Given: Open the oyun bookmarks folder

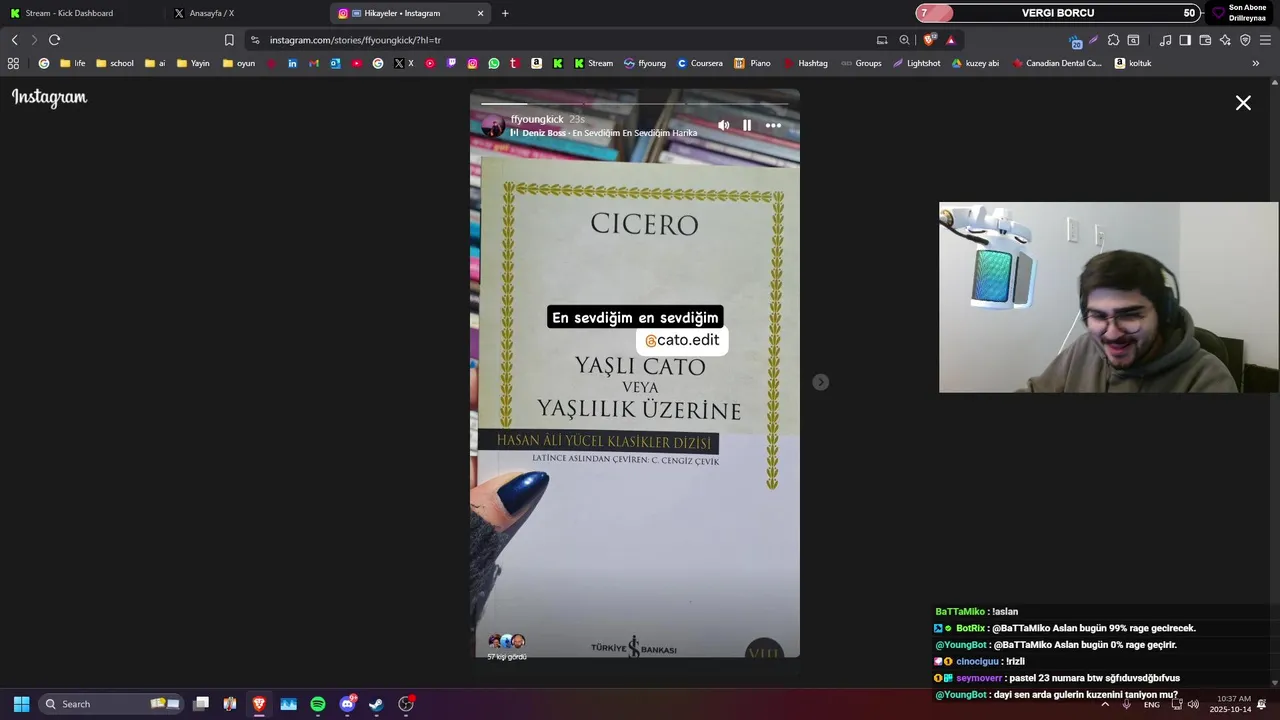Looking at the screenshot, I should tap(239, 63).
